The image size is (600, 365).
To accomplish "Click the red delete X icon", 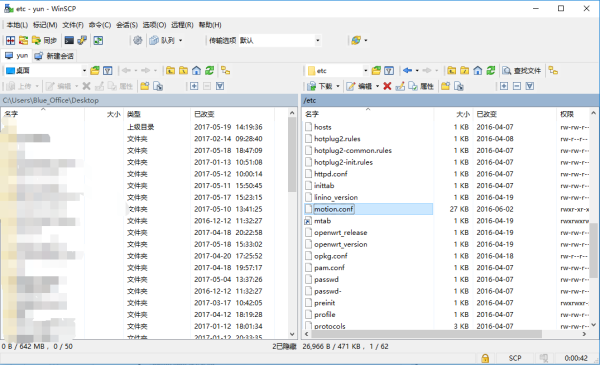I will (387, 86).
